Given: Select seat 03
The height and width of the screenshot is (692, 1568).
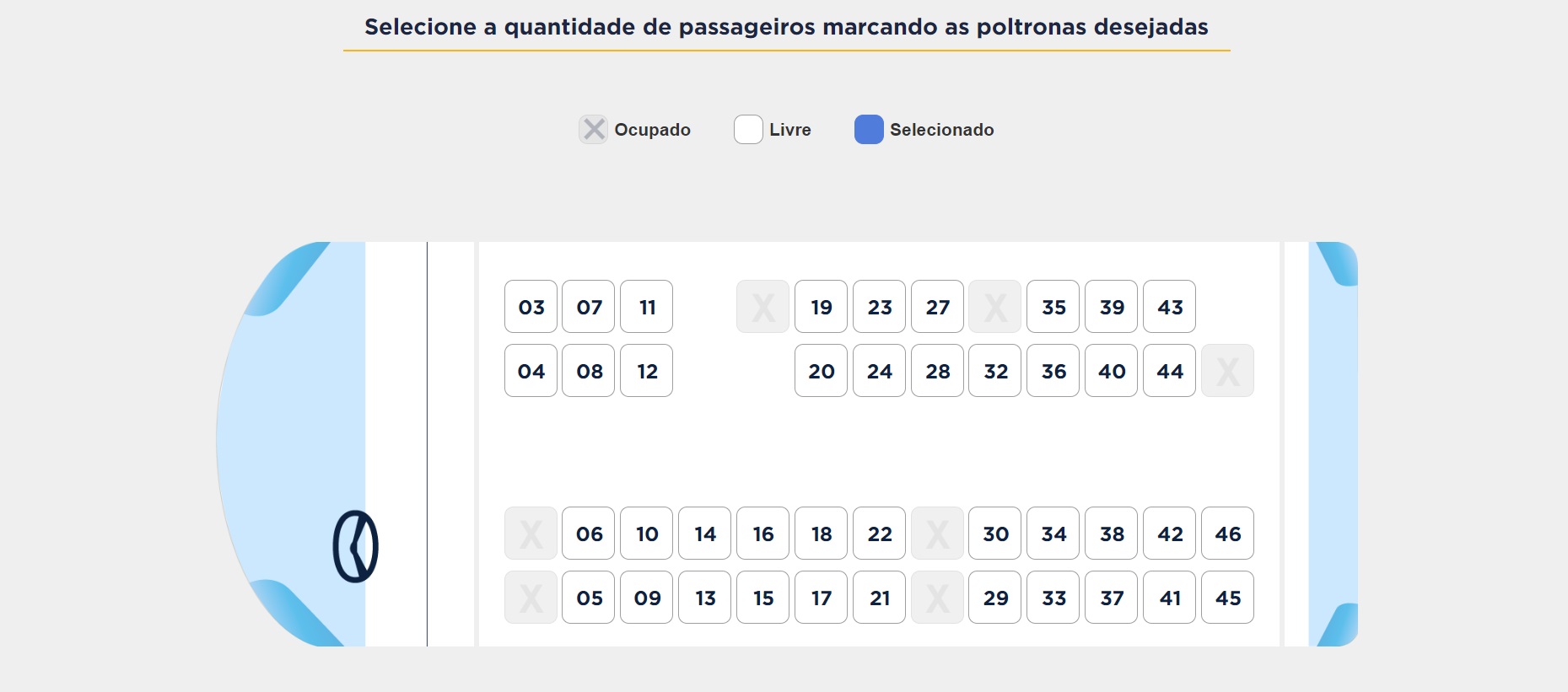Looking at the screenshot, I should click(x=531, y=307).
